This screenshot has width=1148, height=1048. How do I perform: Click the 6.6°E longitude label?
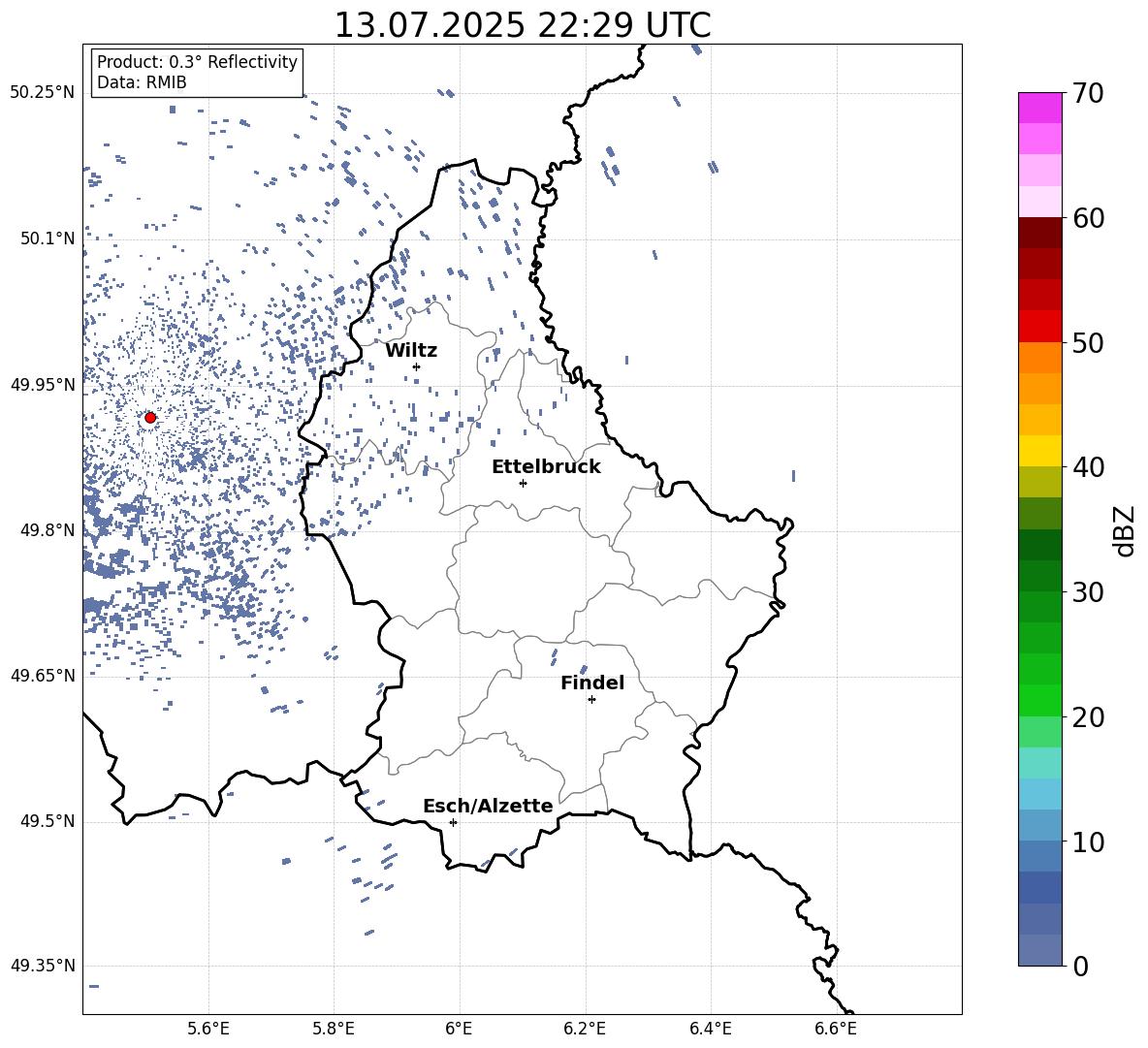coord(836,1029)
